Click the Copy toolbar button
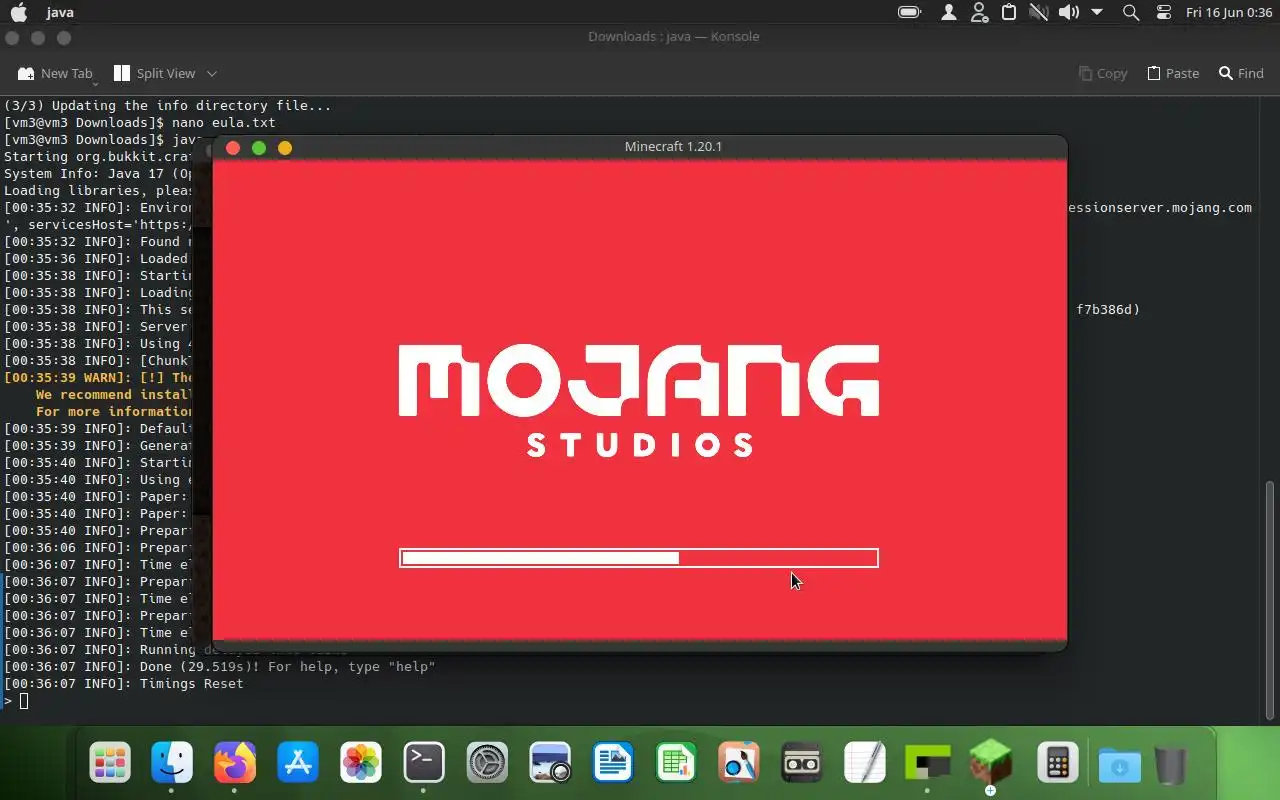Image resolution: width=1280 pixels, height=800 pixels. coord(1103,73)
